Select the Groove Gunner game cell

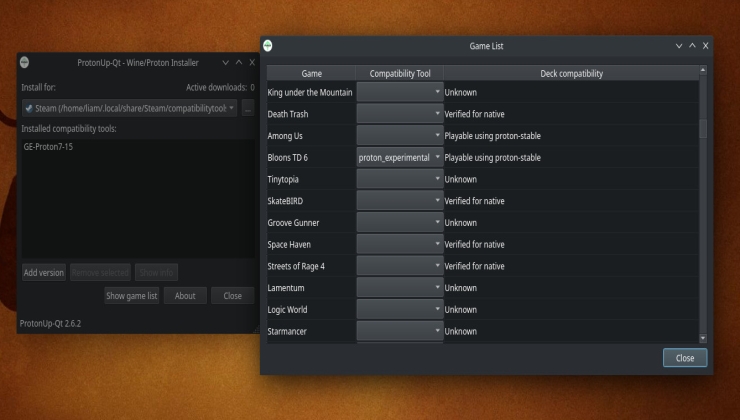click(x=311, y=222)
